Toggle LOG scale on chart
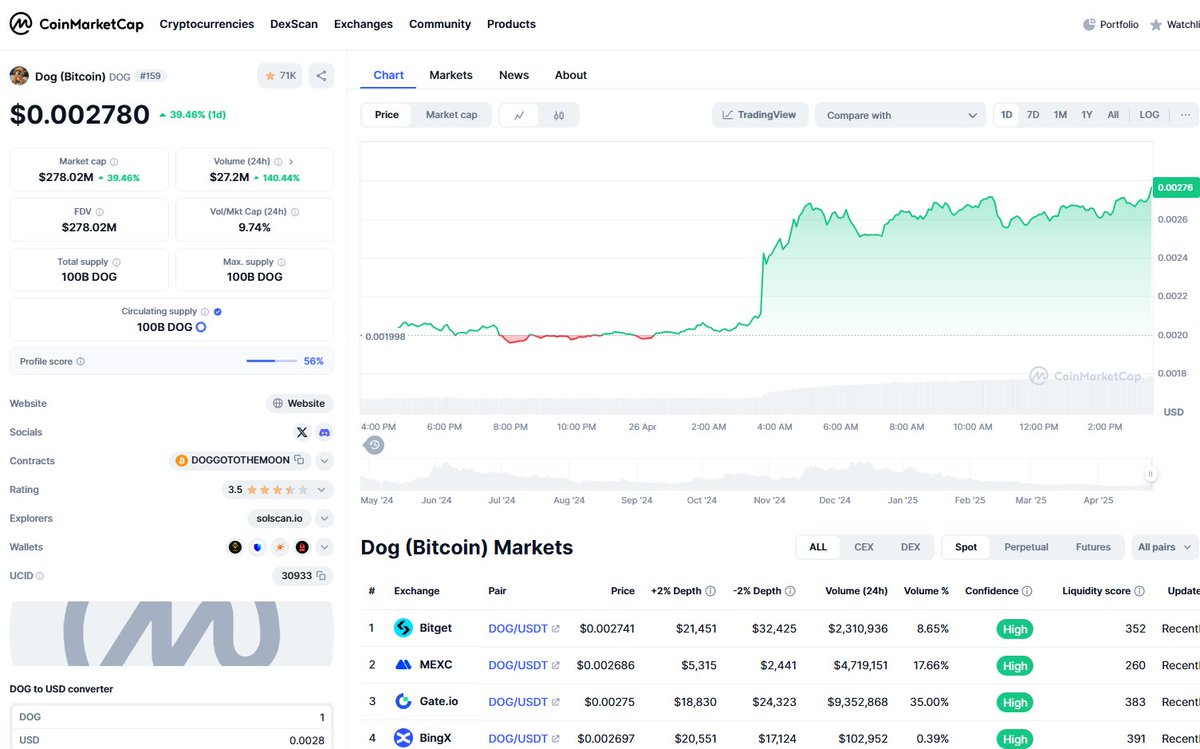This screenshot has height=749, width=1200. coord(1150,115)
